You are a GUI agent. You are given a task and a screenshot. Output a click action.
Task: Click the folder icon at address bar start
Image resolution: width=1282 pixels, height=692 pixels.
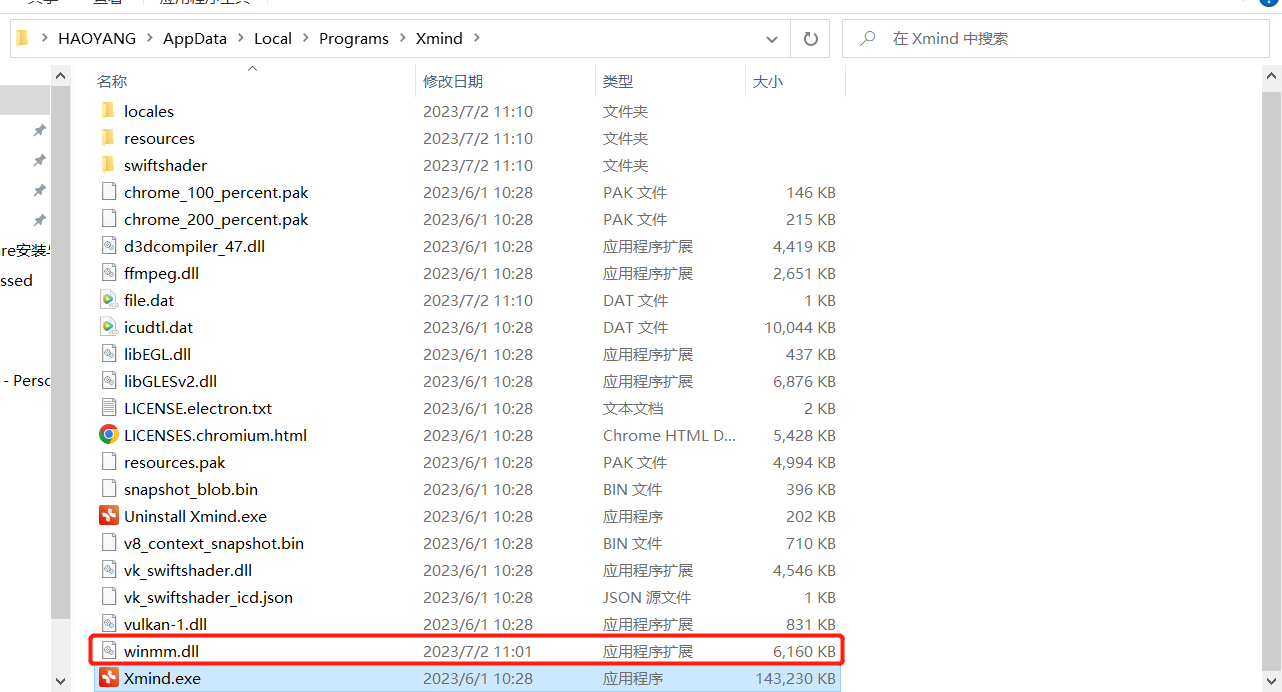click(x=22, y=38)
